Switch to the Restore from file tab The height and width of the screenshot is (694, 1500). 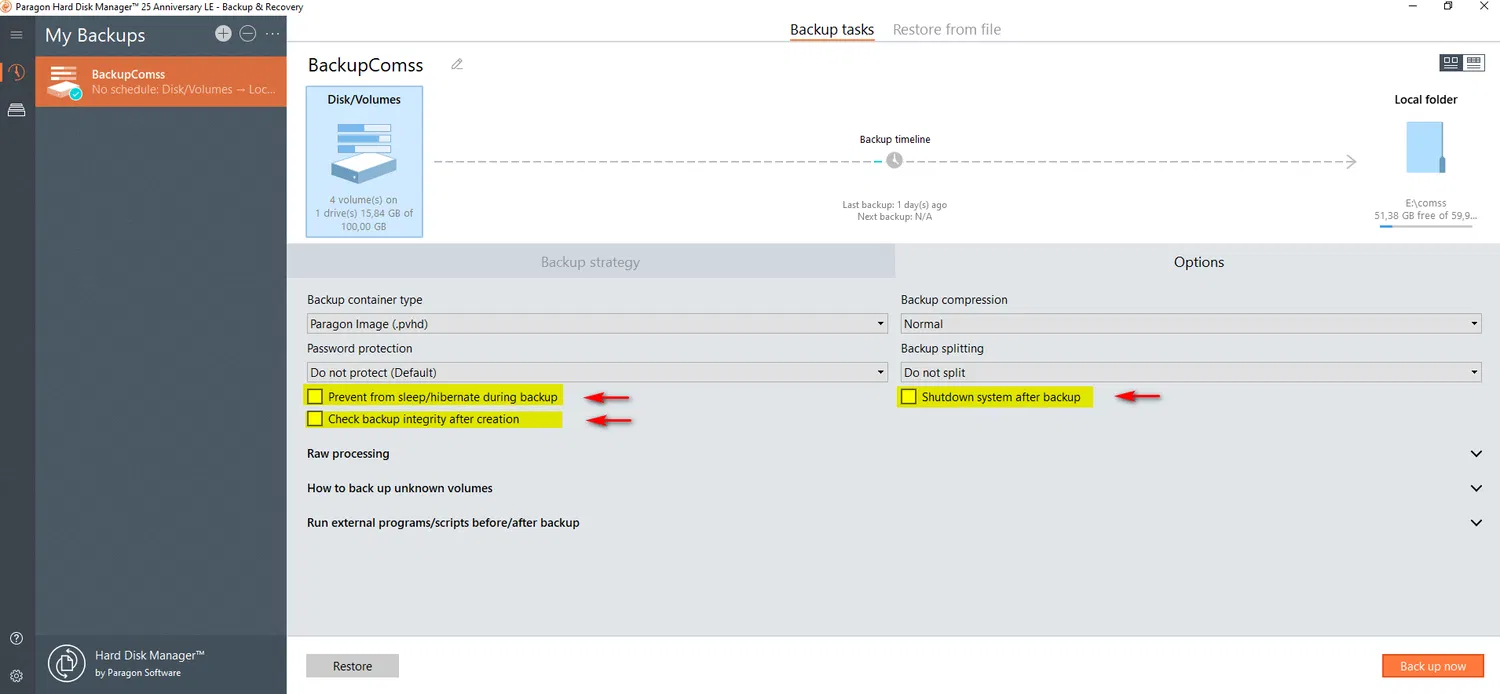(x=946, y=30)
